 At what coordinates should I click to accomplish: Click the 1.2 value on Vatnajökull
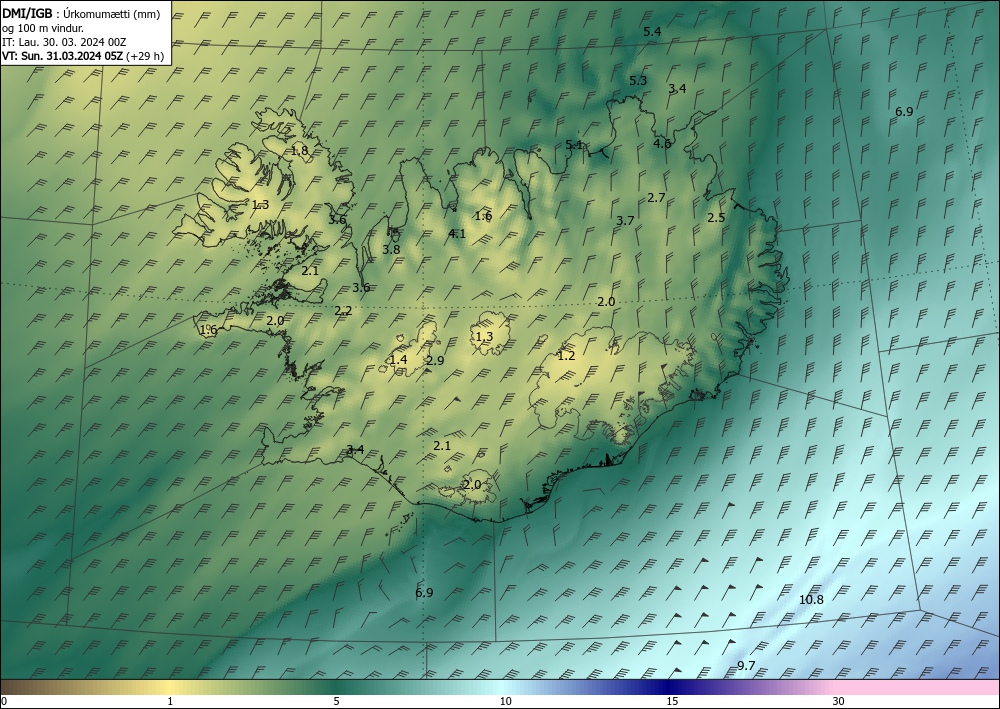(566, 356)
